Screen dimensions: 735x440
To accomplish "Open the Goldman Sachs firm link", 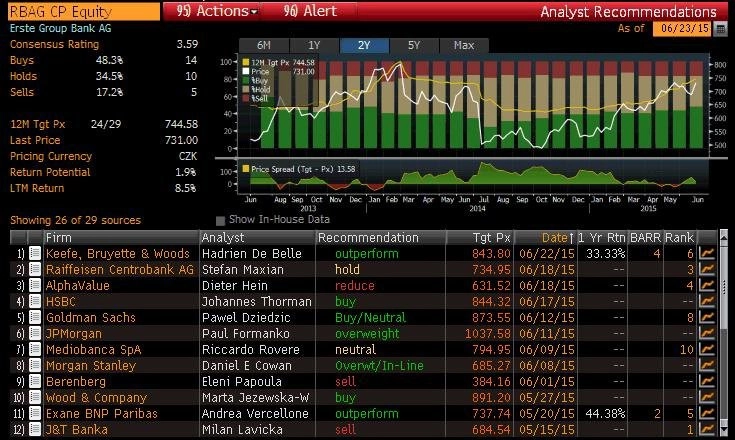I will [x=90, y=317].
